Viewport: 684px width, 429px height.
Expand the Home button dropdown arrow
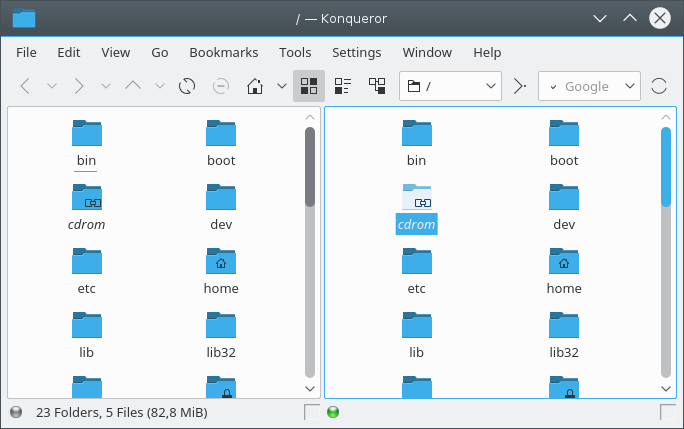tap(281, 86)
